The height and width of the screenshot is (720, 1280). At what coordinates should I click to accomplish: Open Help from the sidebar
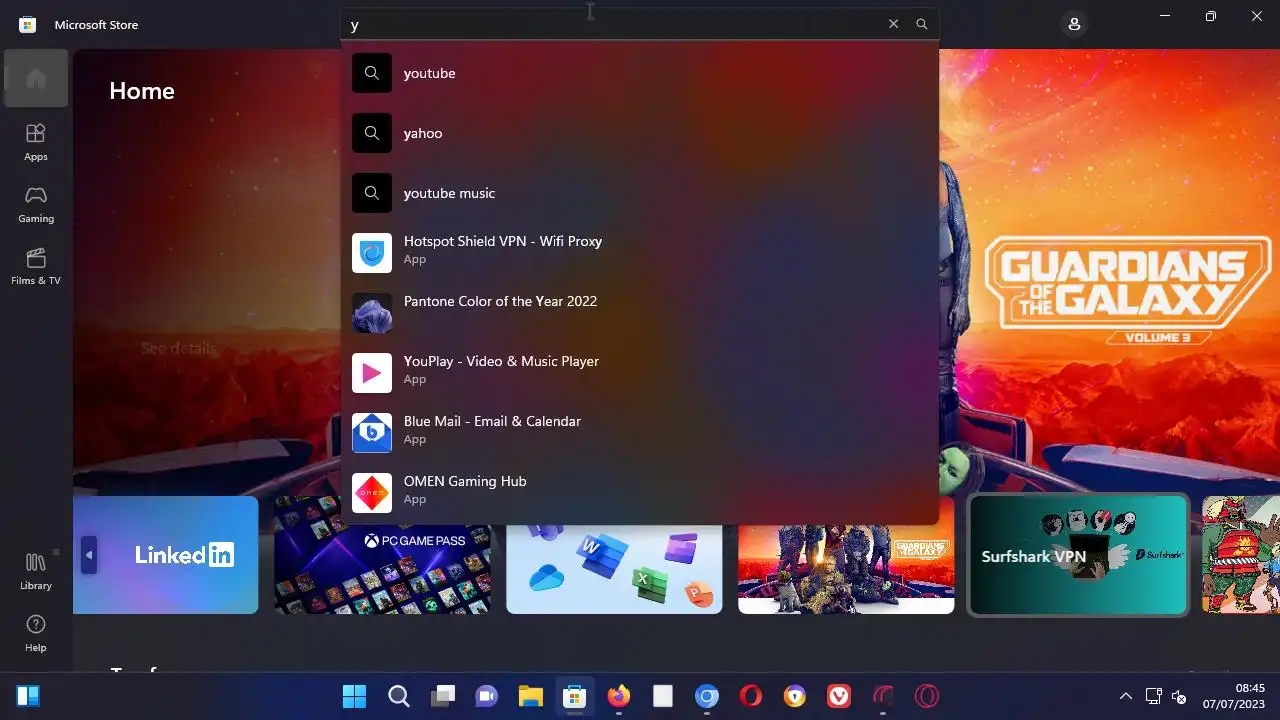(36, 633)
